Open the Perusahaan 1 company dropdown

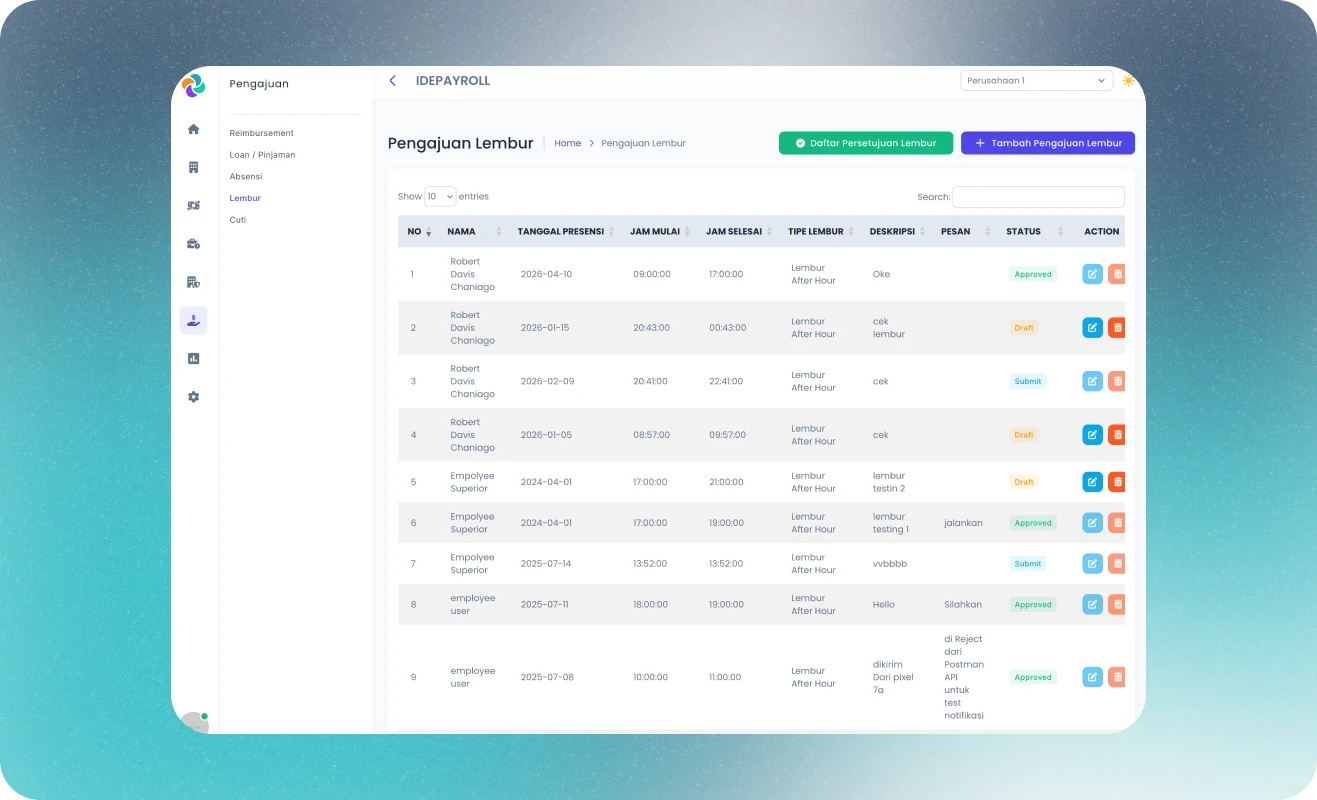(x=1036, y=81)
